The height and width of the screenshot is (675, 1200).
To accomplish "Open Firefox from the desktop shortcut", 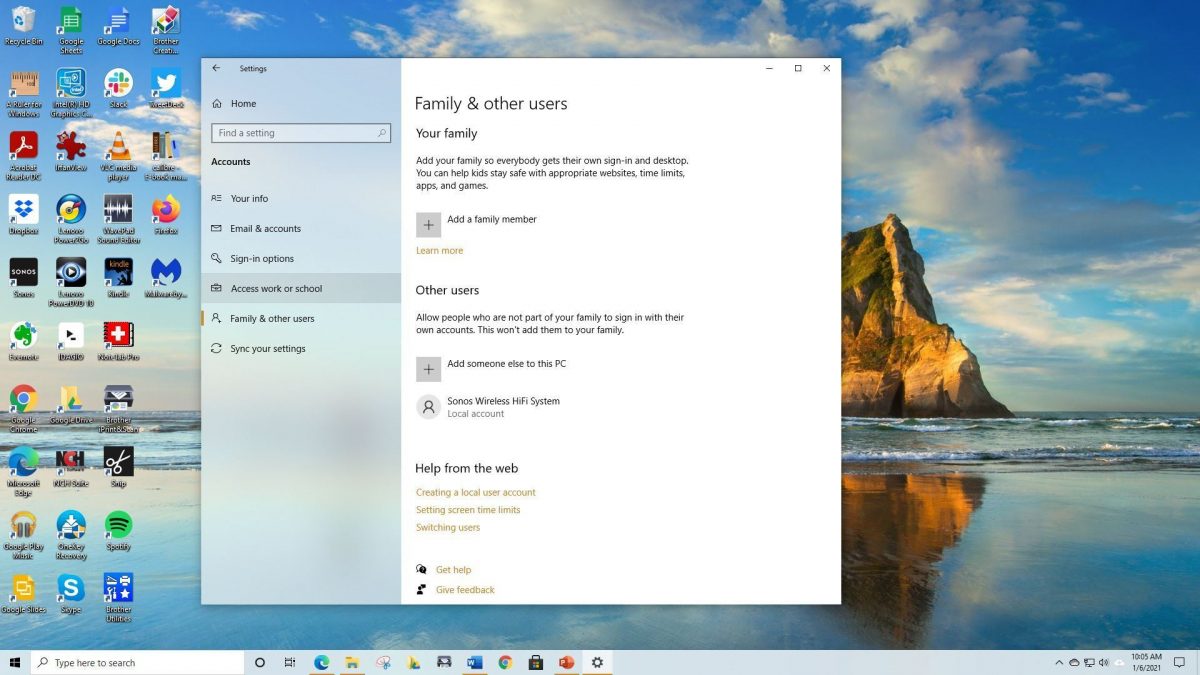I will click(x=166, y=211).
